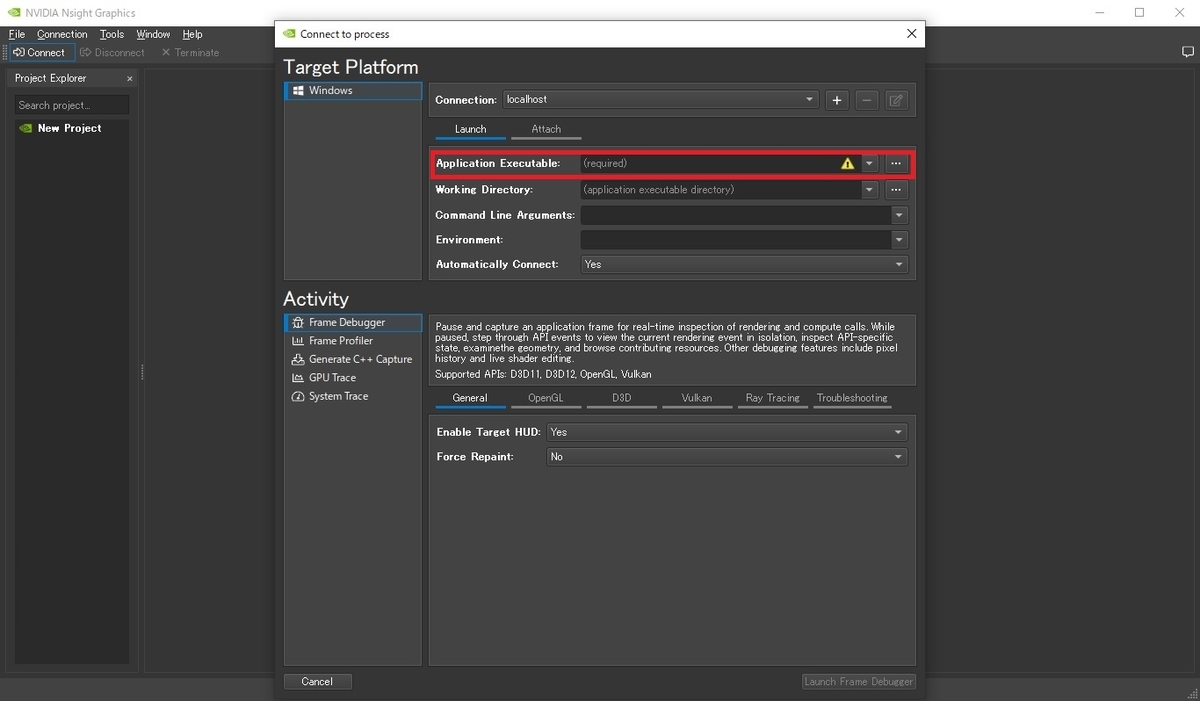The image size is (1200, 701).
Task: Click Nsight logo in dialog title bar
Action: (x=290, y=34)
